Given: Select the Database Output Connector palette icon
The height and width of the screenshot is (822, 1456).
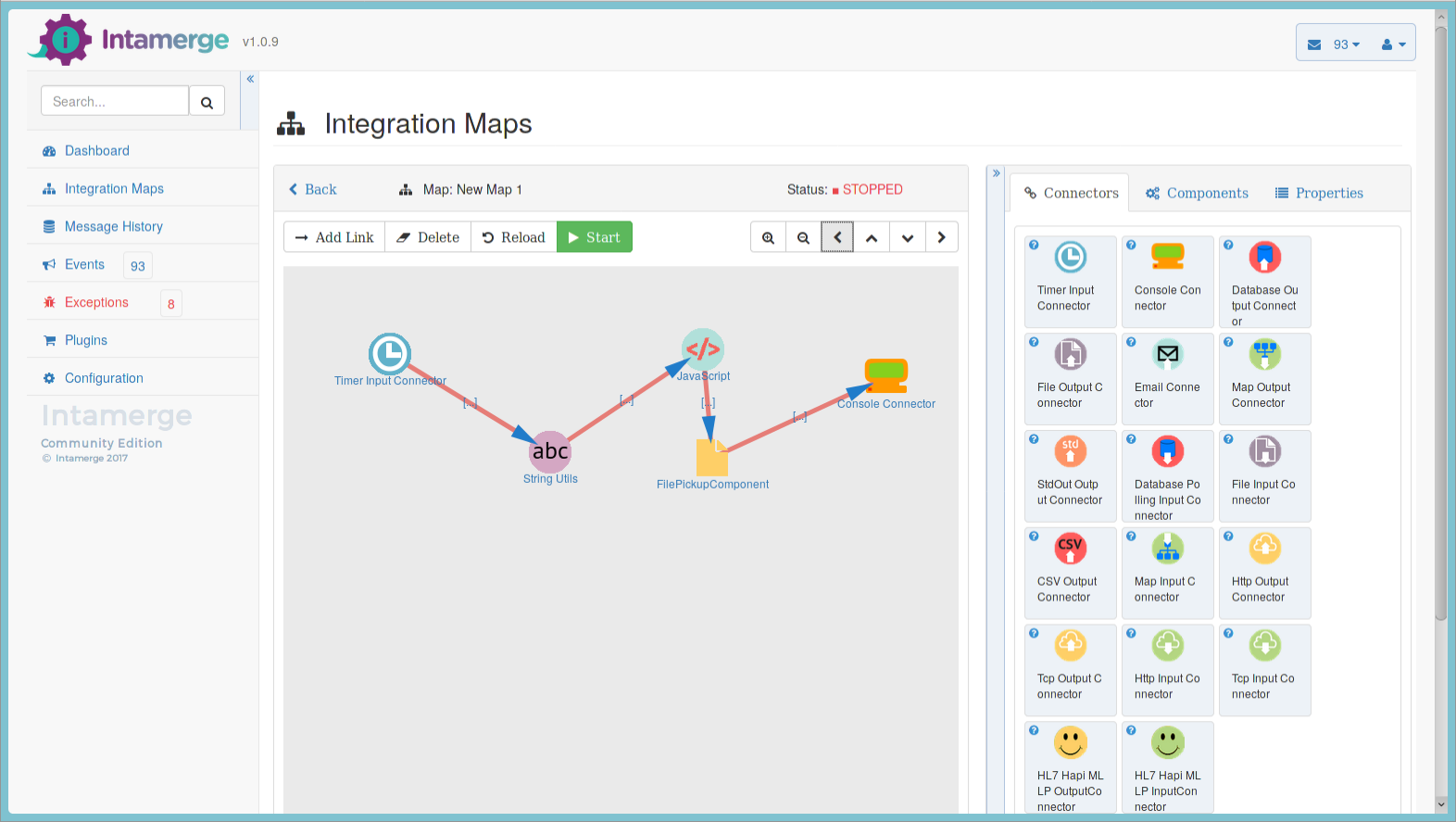Looking at the screenshot, I should (1265, 257).
